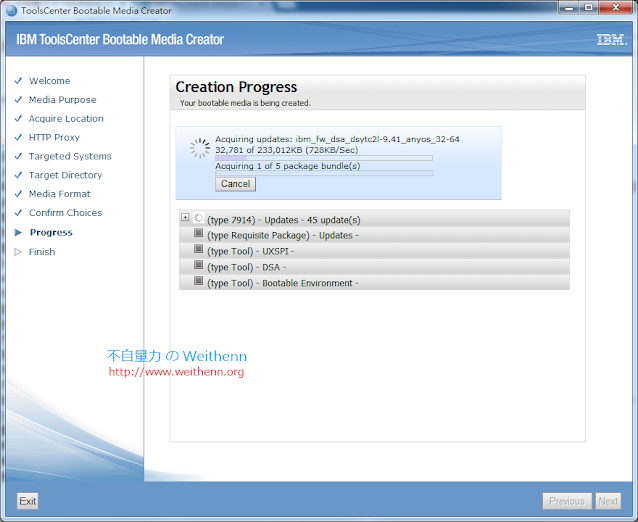Viewport: 638px width, 522px height.
Task: Click status square for UXSPI row
Action: tap(198, 249)
